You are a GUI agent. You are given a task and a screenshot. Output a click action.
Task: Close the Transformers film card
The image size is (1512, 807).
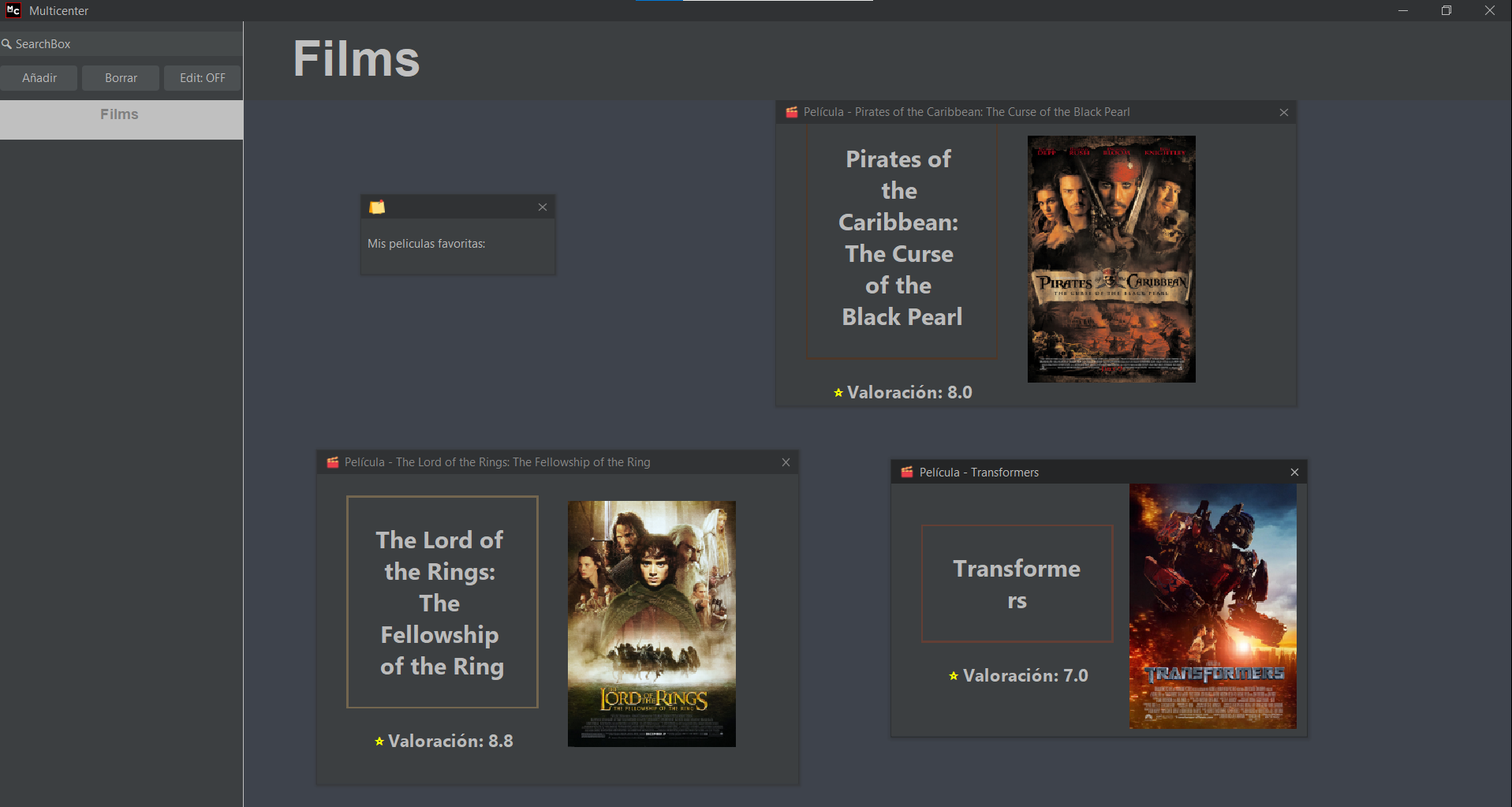(x=1294, y=472)
